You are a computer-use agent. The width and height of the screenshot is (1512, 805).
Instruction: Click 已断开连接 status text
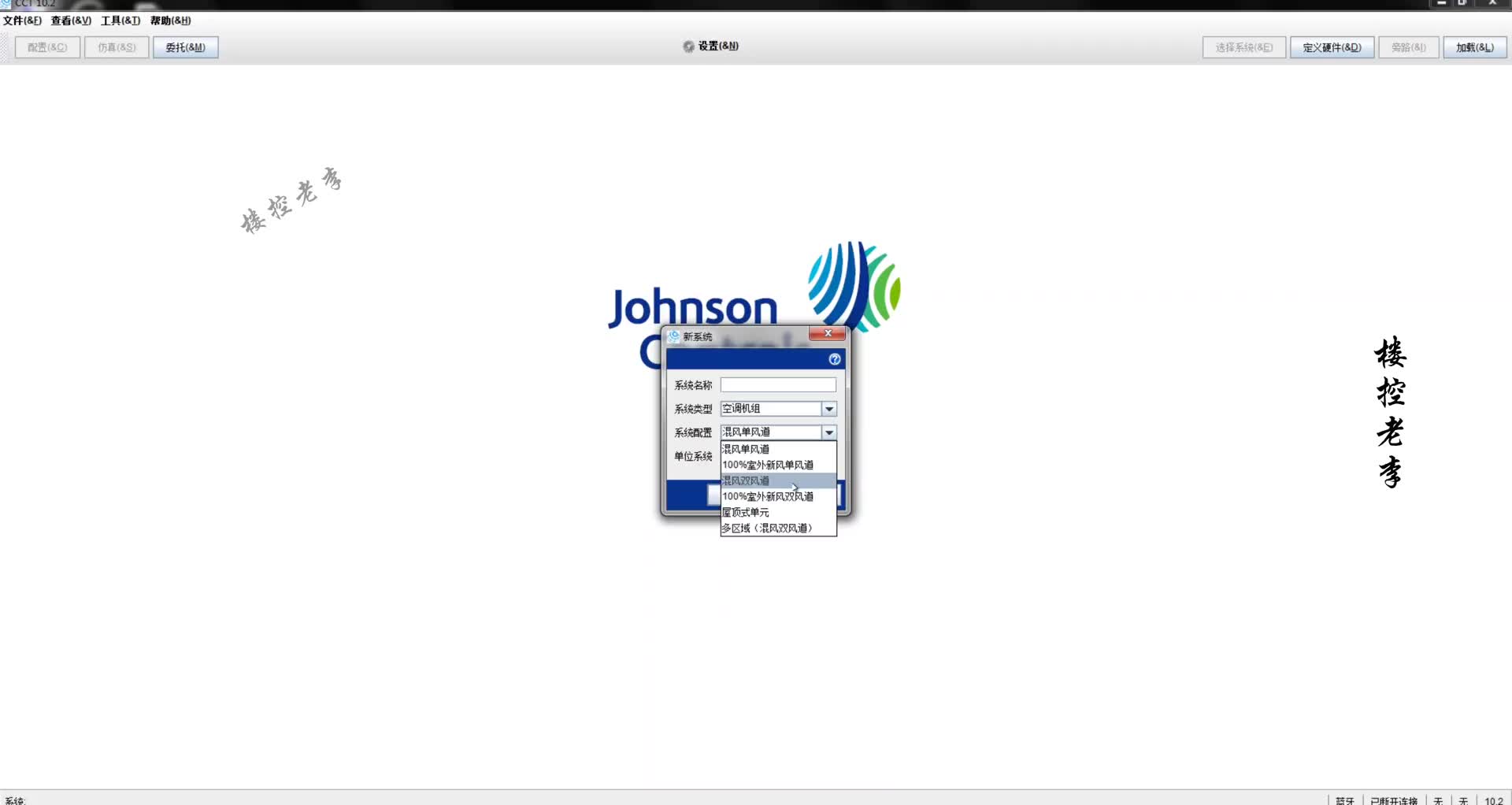tap(1393, 800)
